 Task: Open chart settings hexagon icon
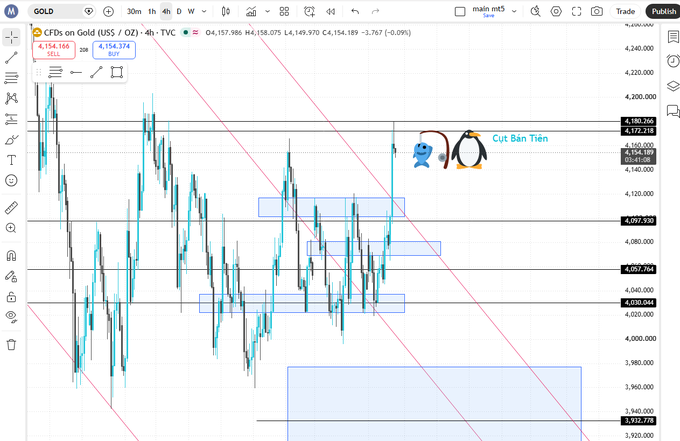[556, 11]
